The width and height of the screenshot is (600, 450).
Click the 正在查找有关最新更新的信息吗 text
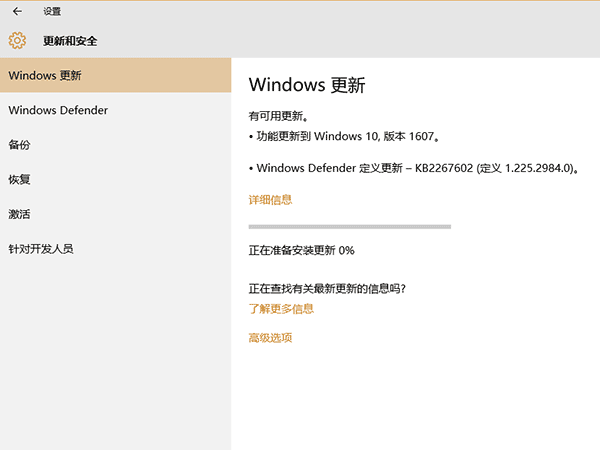coord(327,289)
